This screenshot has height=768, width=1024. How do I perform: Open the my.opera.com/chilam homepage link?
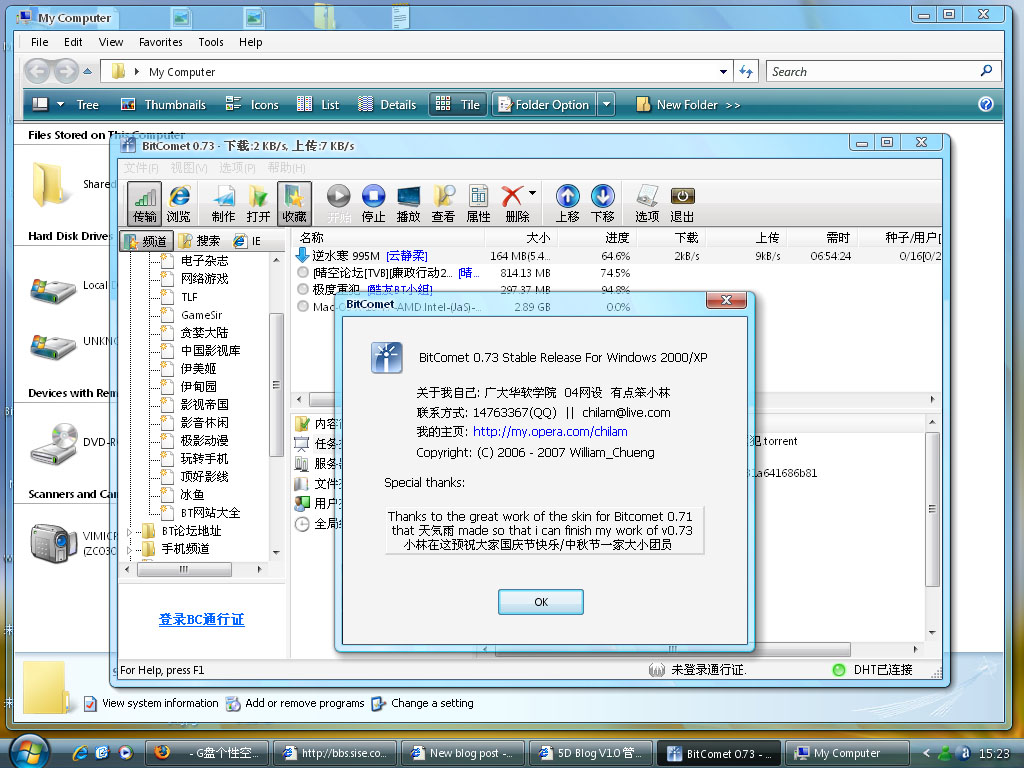pyautogui.click(x=550, y=432)
